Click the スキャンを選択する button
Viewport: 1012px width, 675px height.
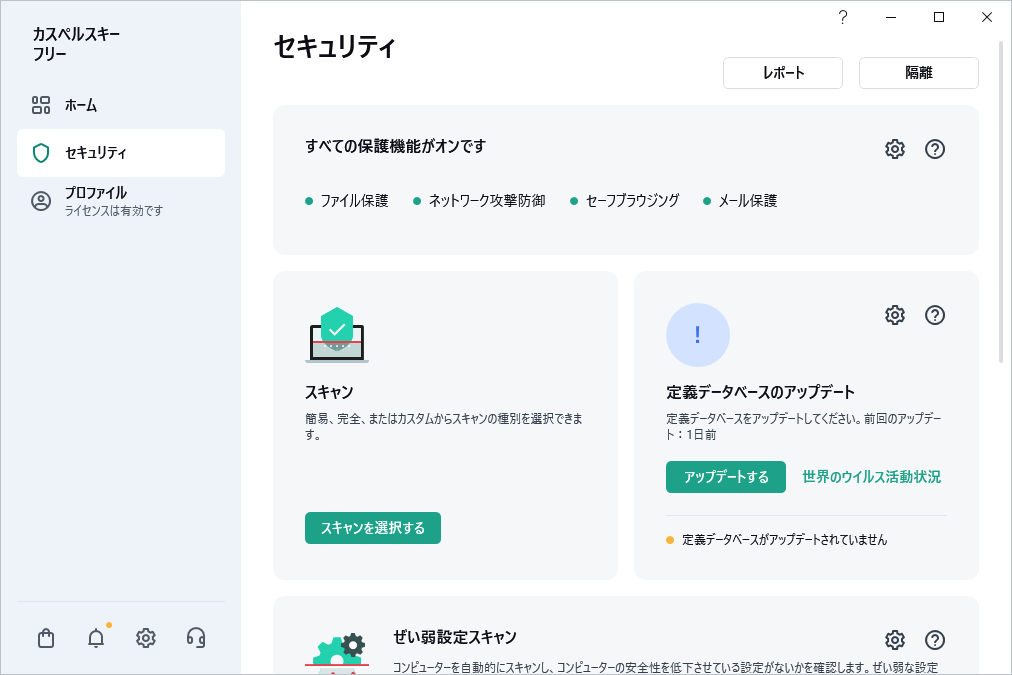coord(373,528)
